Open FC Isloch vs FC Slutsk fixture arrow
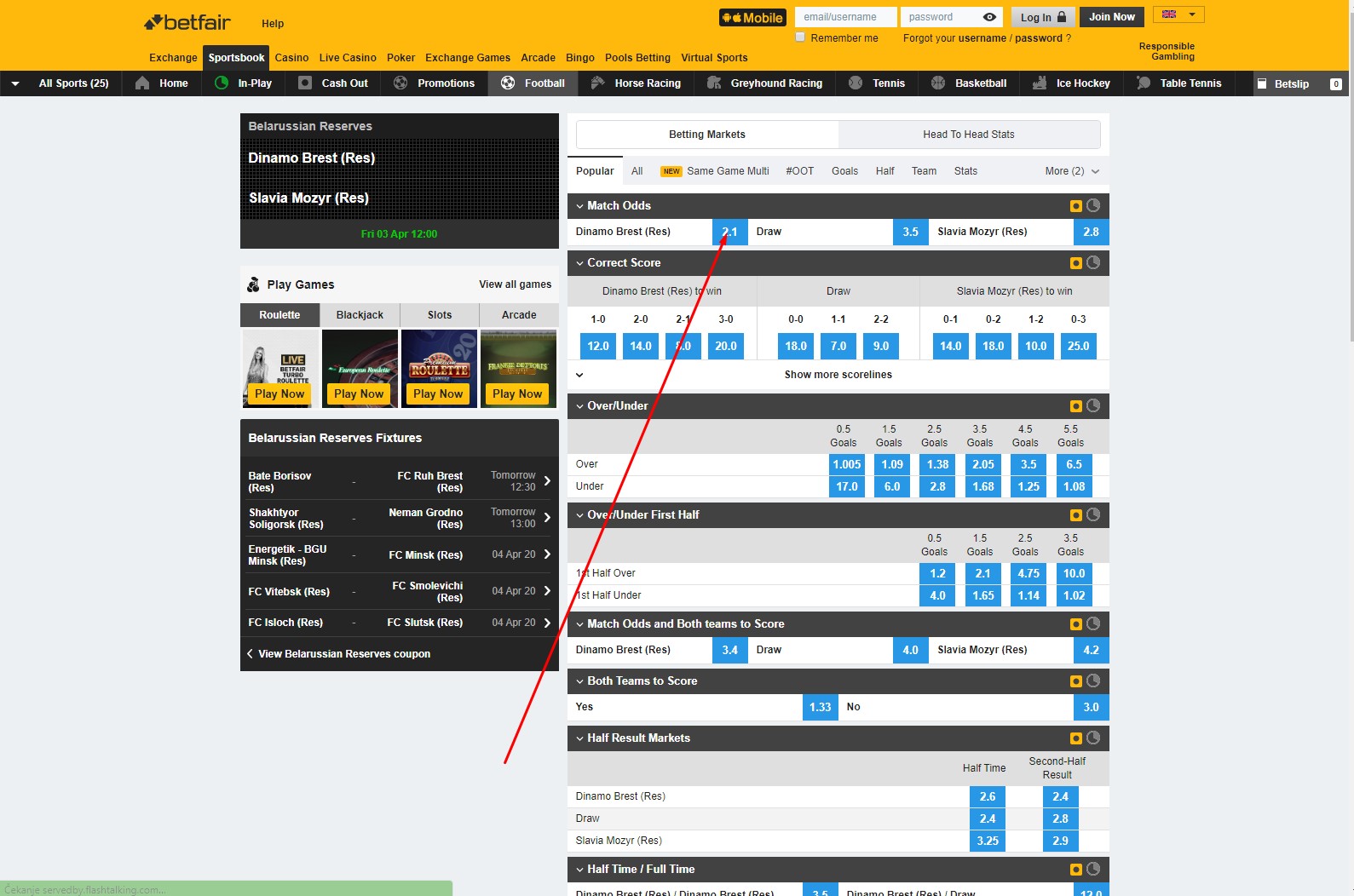Image resolution: width=1354 pixels, height=896 pixels. click(x=547, y=623)
